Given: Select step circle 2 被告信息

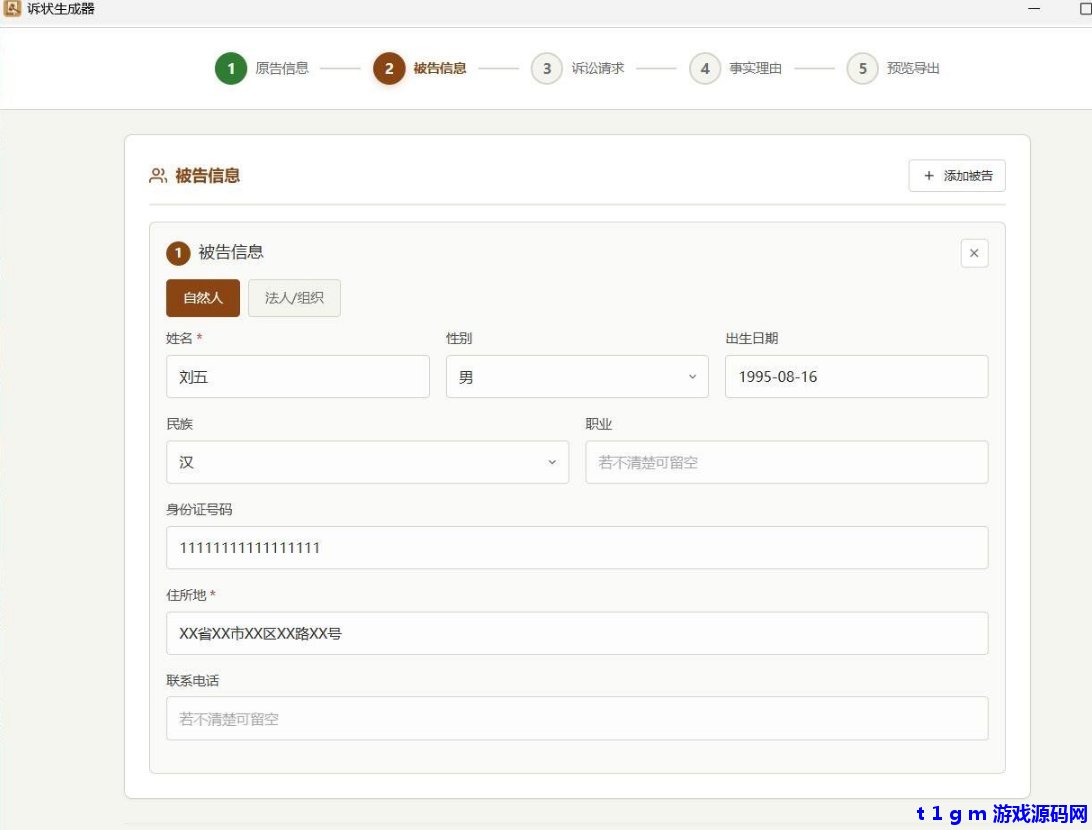Looking at the screenshot, I should (388, 68).
